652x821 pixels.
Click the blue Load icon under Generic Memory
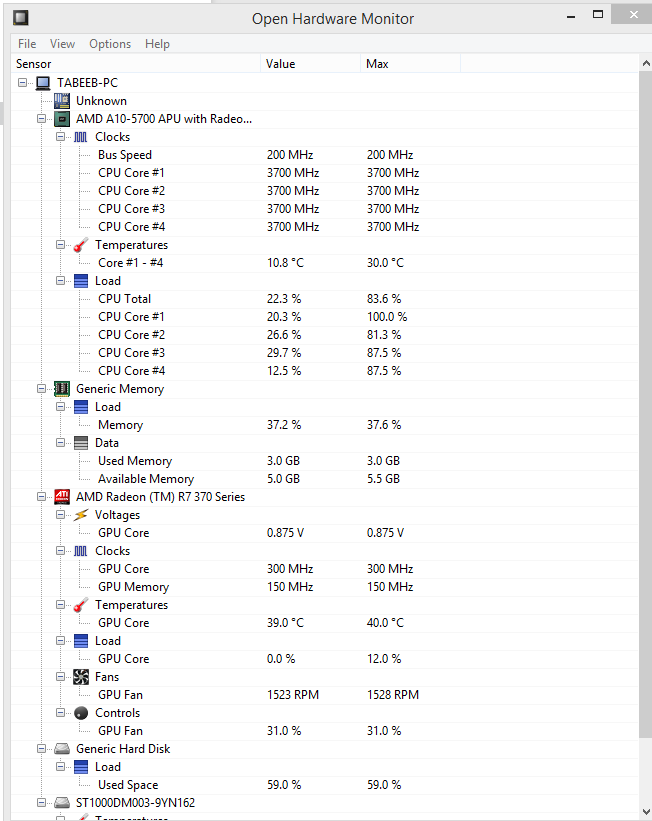81,407
